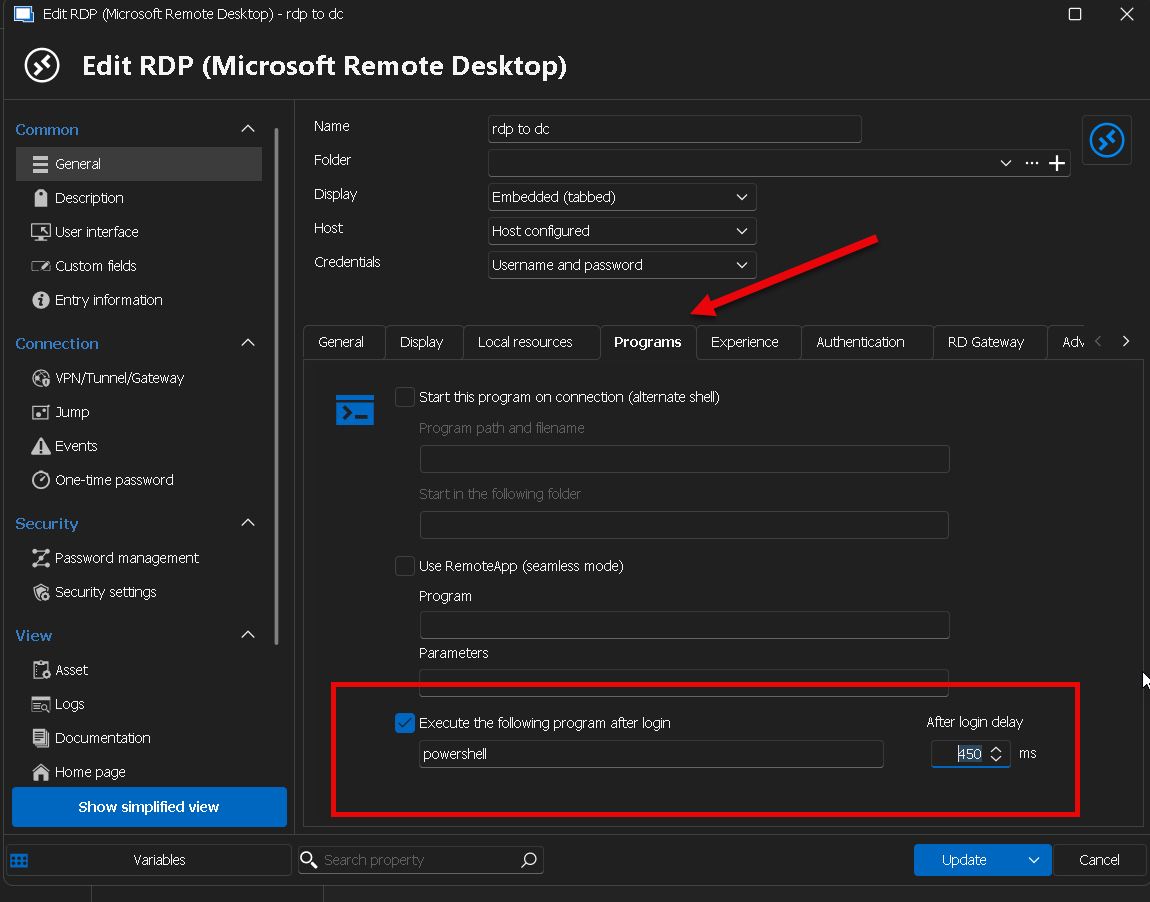Open One-time password clock icon
Image resolution: width=1150 pixels, height=902 pixels.
(40, 480)
